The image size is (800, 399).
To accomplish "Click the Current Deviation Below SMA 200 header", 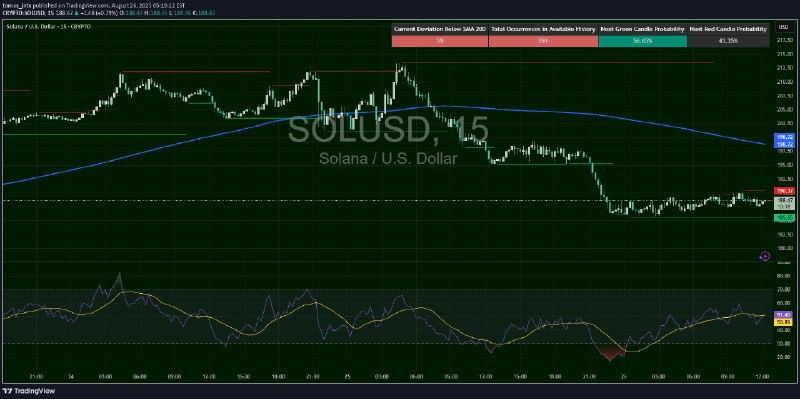I will click(440, 30).
